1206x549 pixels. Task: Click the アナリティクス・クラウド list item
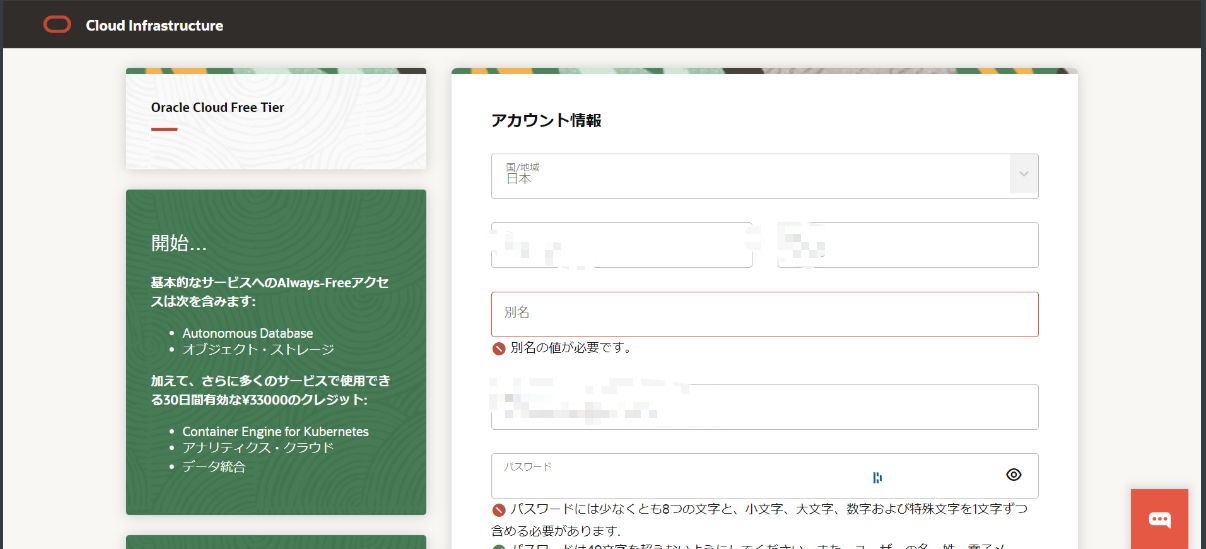pyautogui.click(x=258, y=448)
